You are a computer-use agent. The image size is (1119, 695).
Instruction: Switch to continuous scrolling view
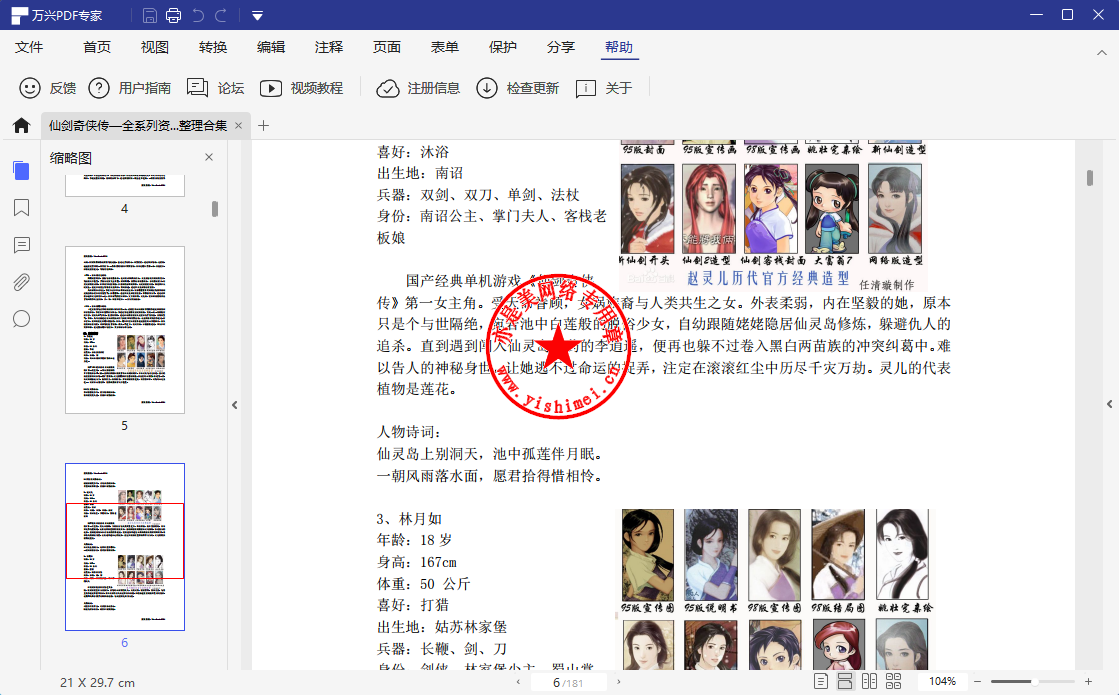845,681
